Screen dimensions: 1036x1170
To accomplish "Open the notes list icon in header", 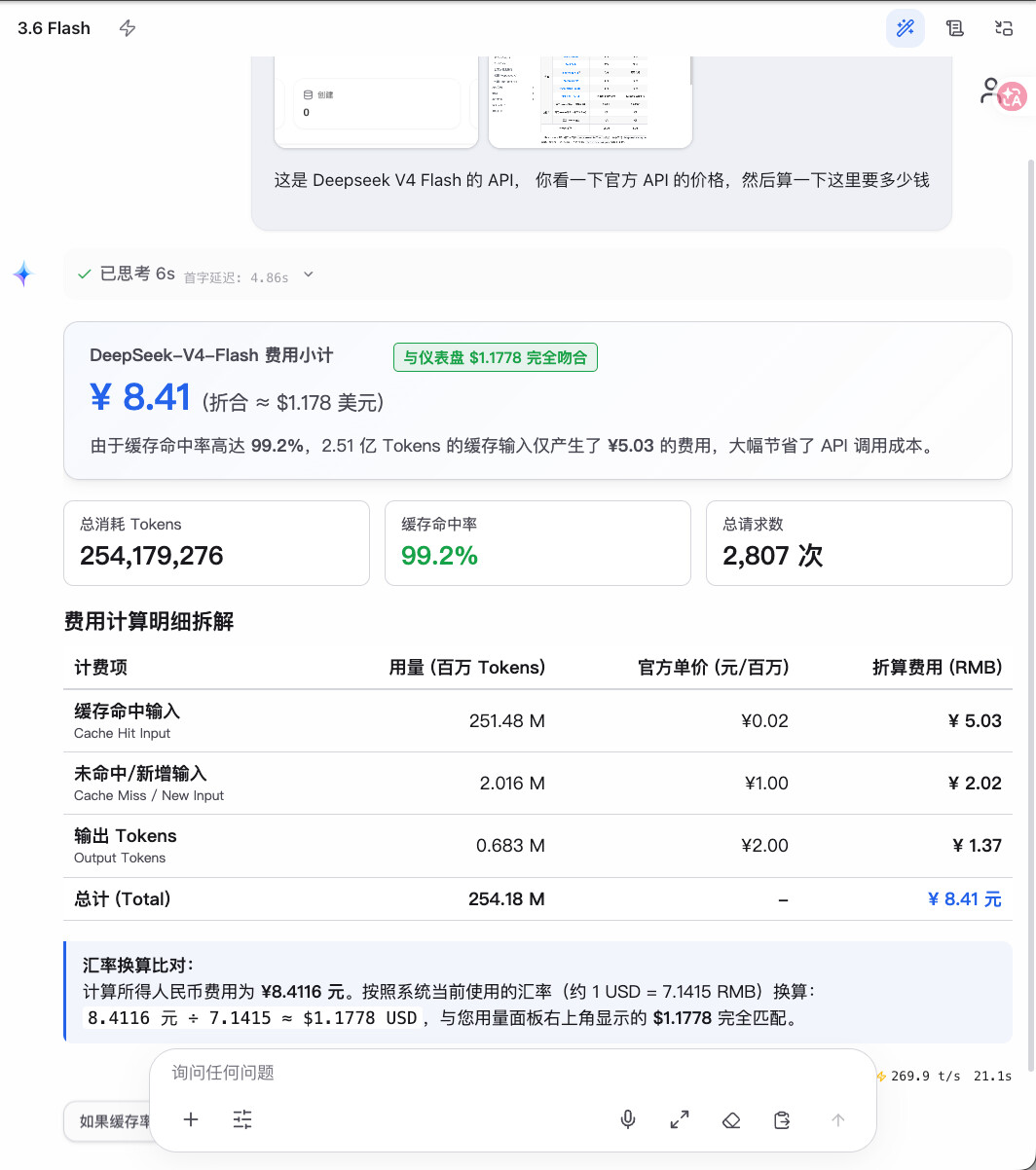I will click(x=955, y=28).
